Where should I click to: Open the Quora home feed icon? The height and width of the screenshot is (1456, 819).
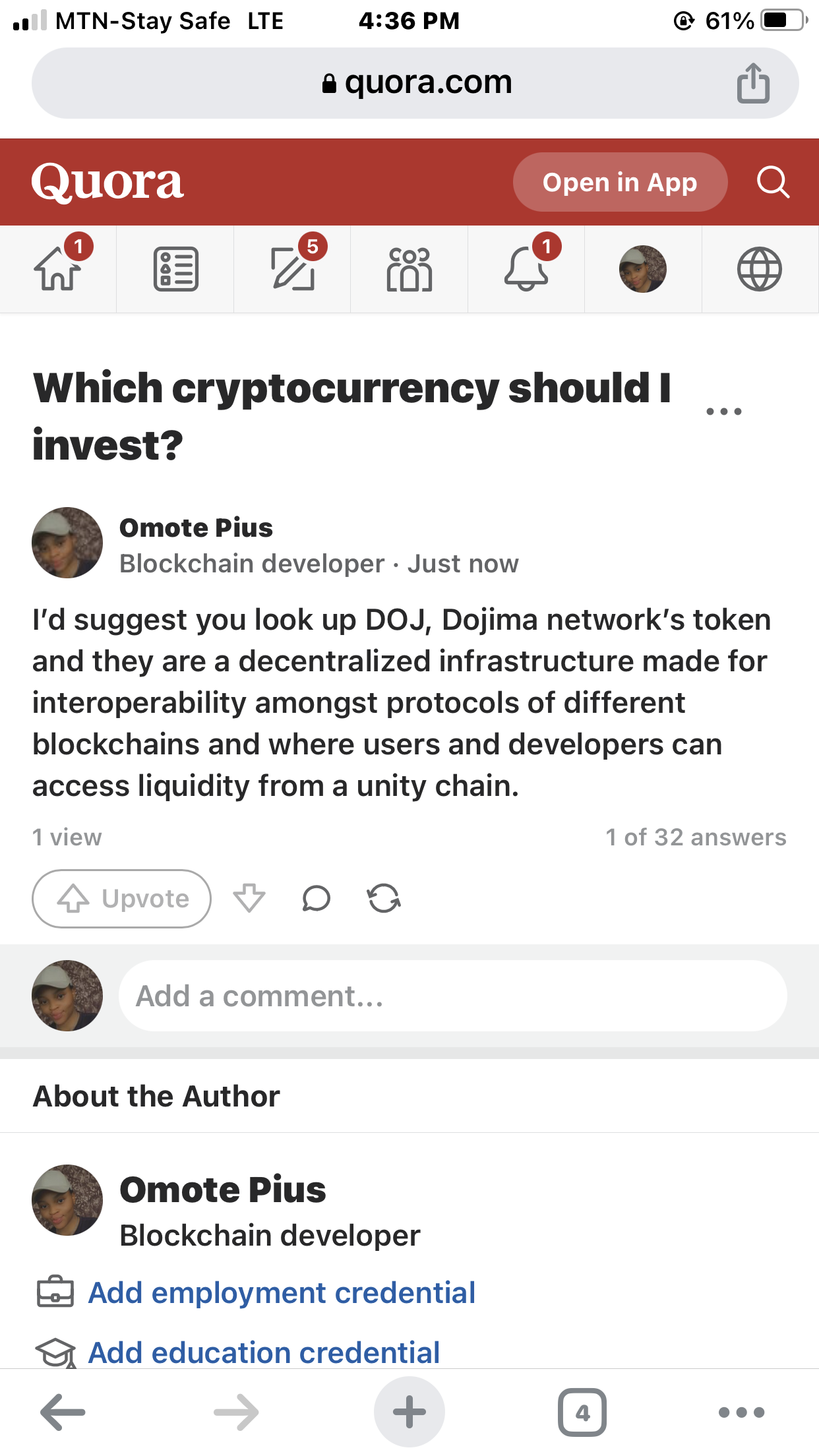(x=58, y=268)
